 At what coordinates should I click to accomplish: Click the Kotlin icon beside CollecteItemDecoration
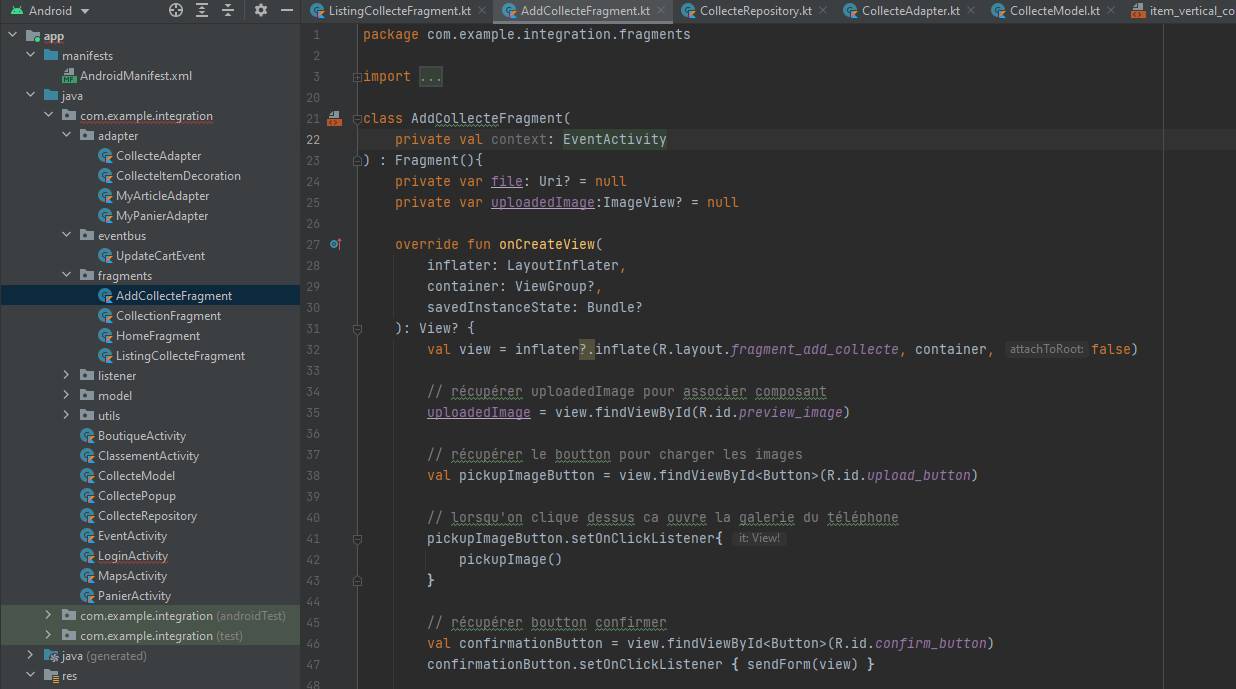tap(105, 176)
